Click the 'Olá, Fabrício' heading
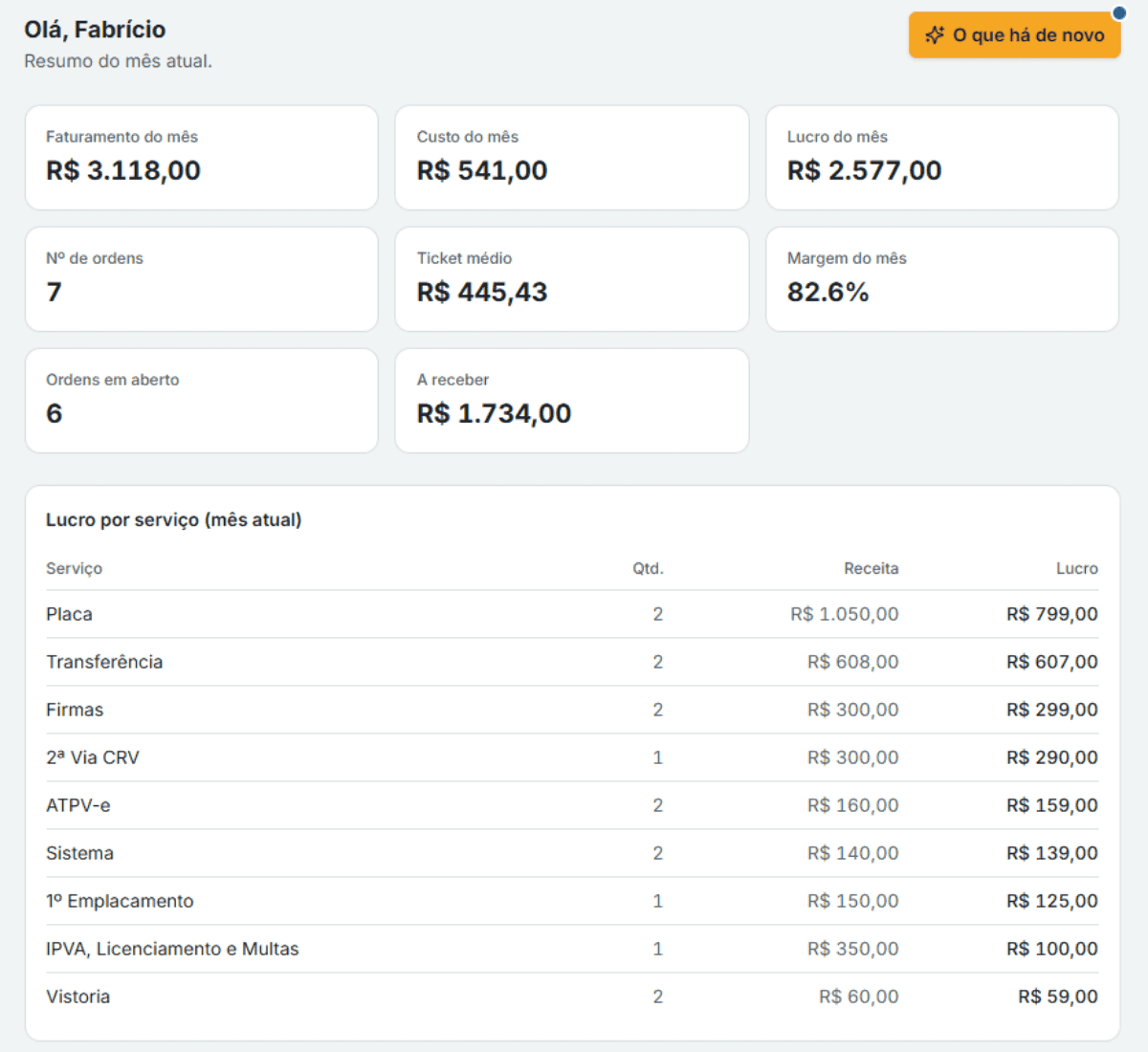 click(95, 30)
